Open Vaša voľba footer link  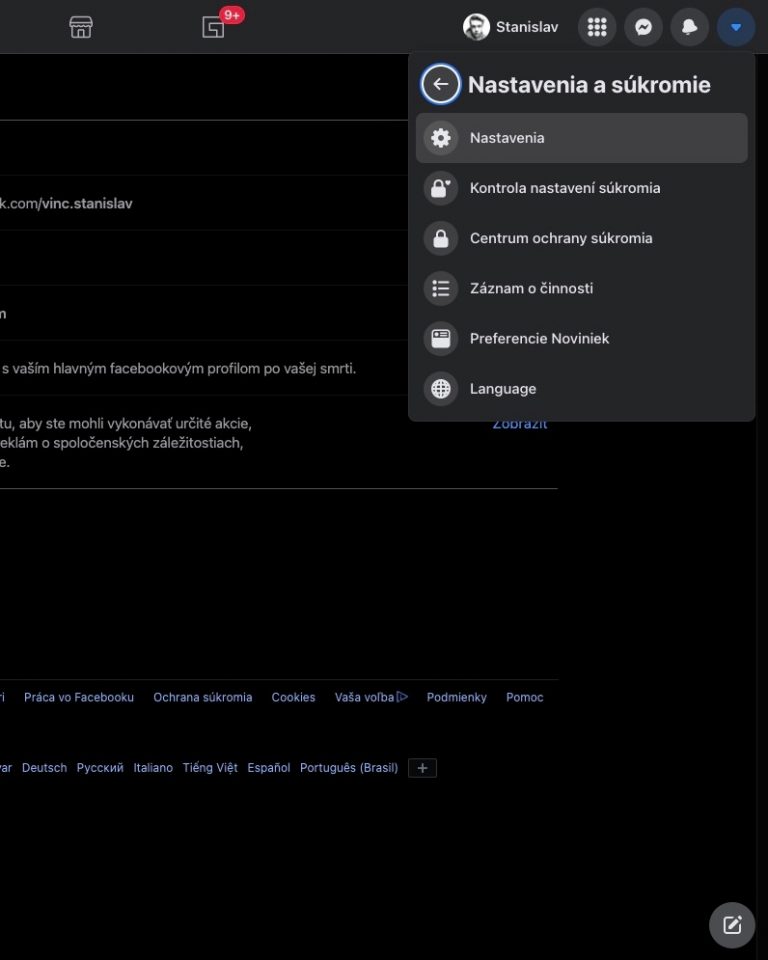pos(364,697)
